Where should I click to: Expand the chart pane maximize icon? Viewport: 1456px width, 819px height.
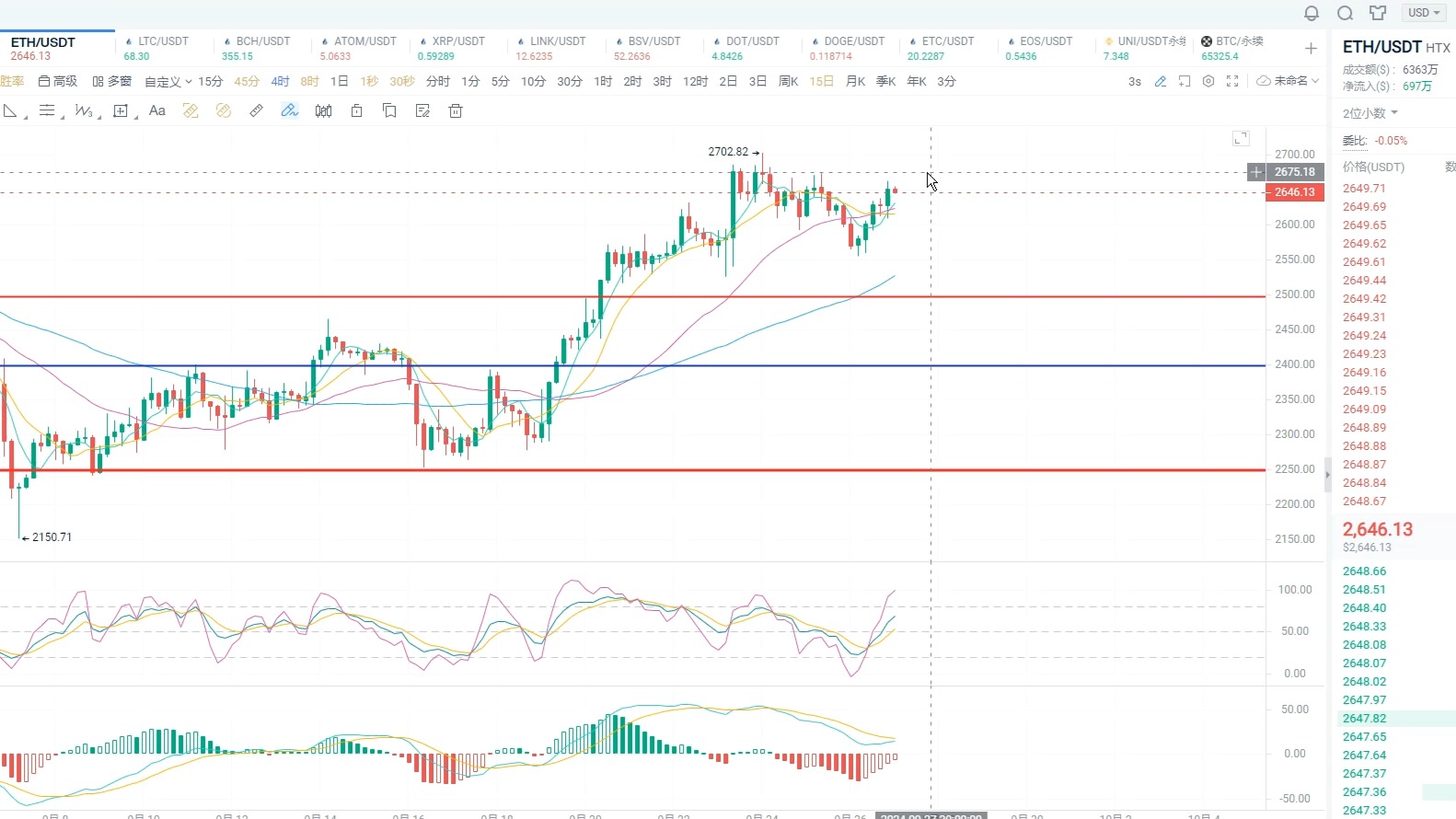pyautogui.click(x=1241, y=138)
